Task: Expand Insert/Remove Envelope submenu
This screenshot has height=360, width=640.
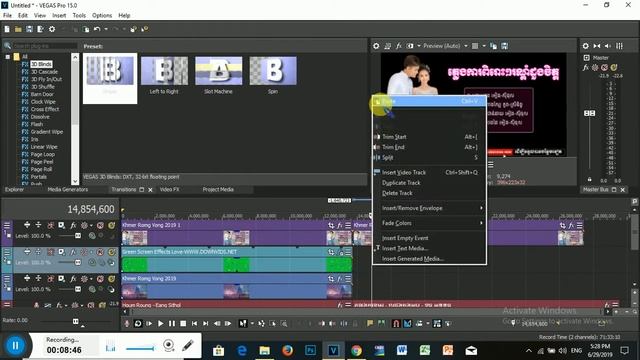Action: click(x=429, y=208)
